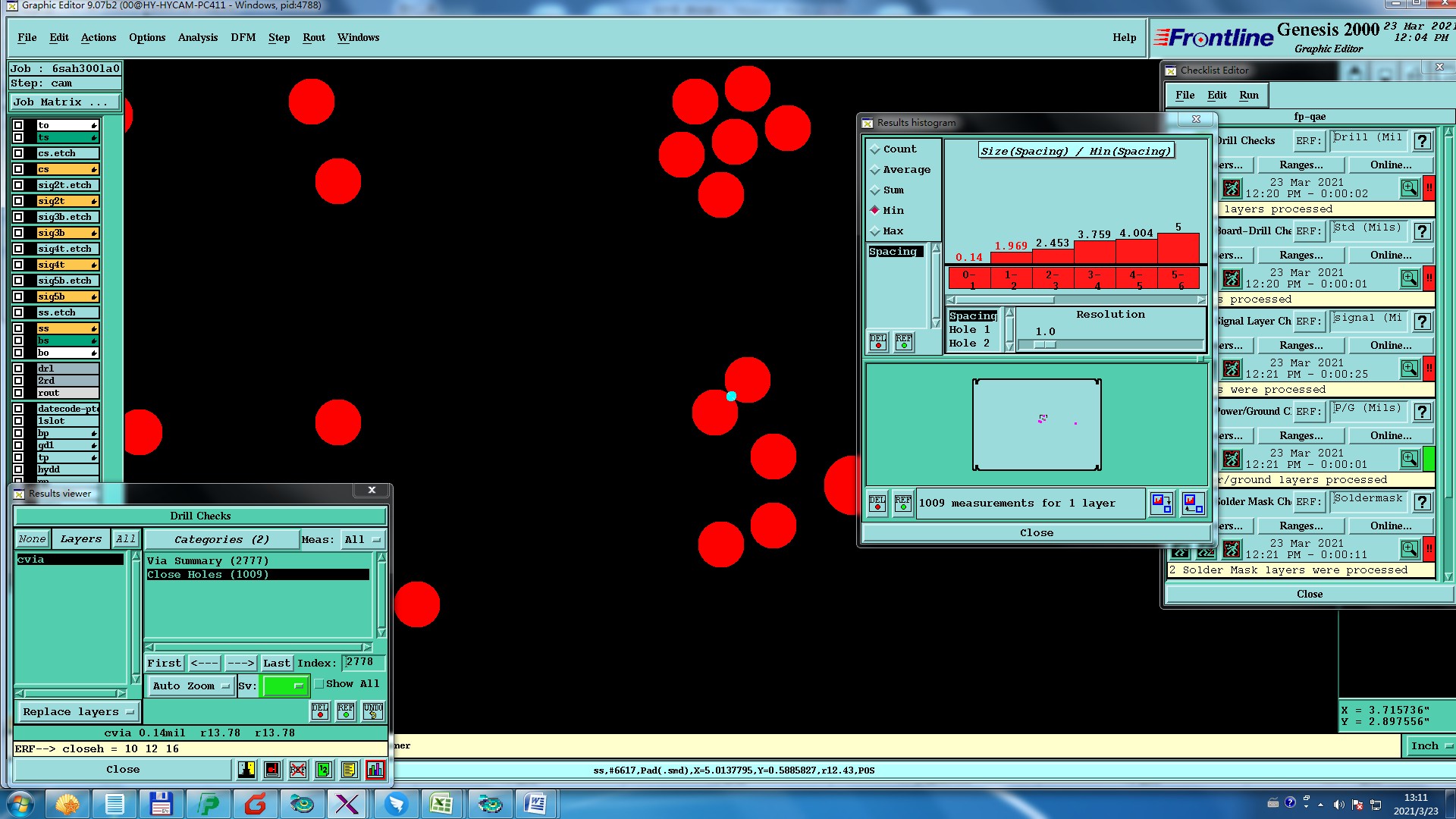Click the UNDO icon in Results viewer
Image resolution: width=1456 pixels, height=819 pixels.
tap(372, 711)
